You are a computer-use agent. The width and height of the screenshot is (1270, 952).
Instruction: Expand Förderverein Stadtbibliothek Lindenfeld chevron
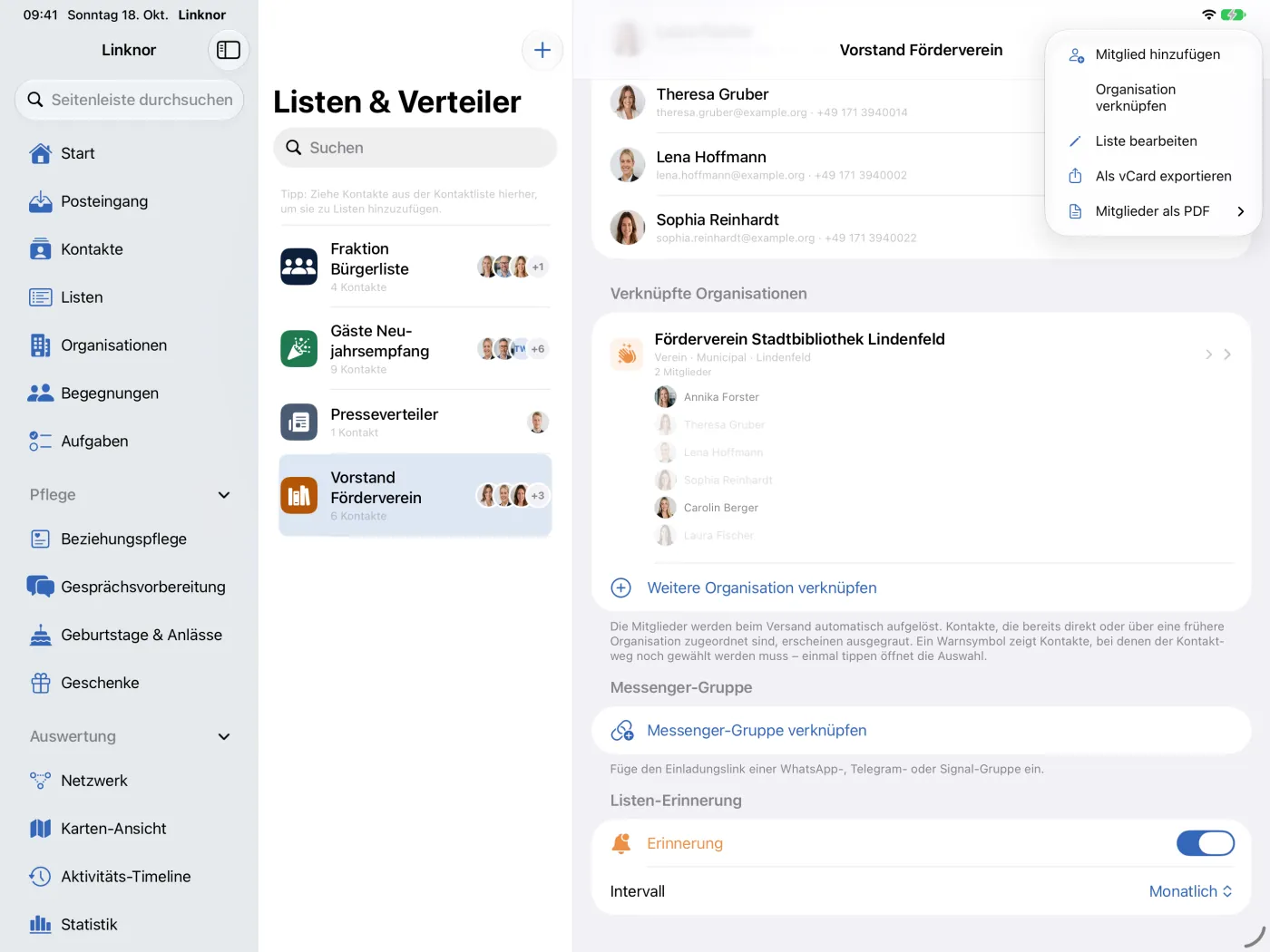(1227, 355)
